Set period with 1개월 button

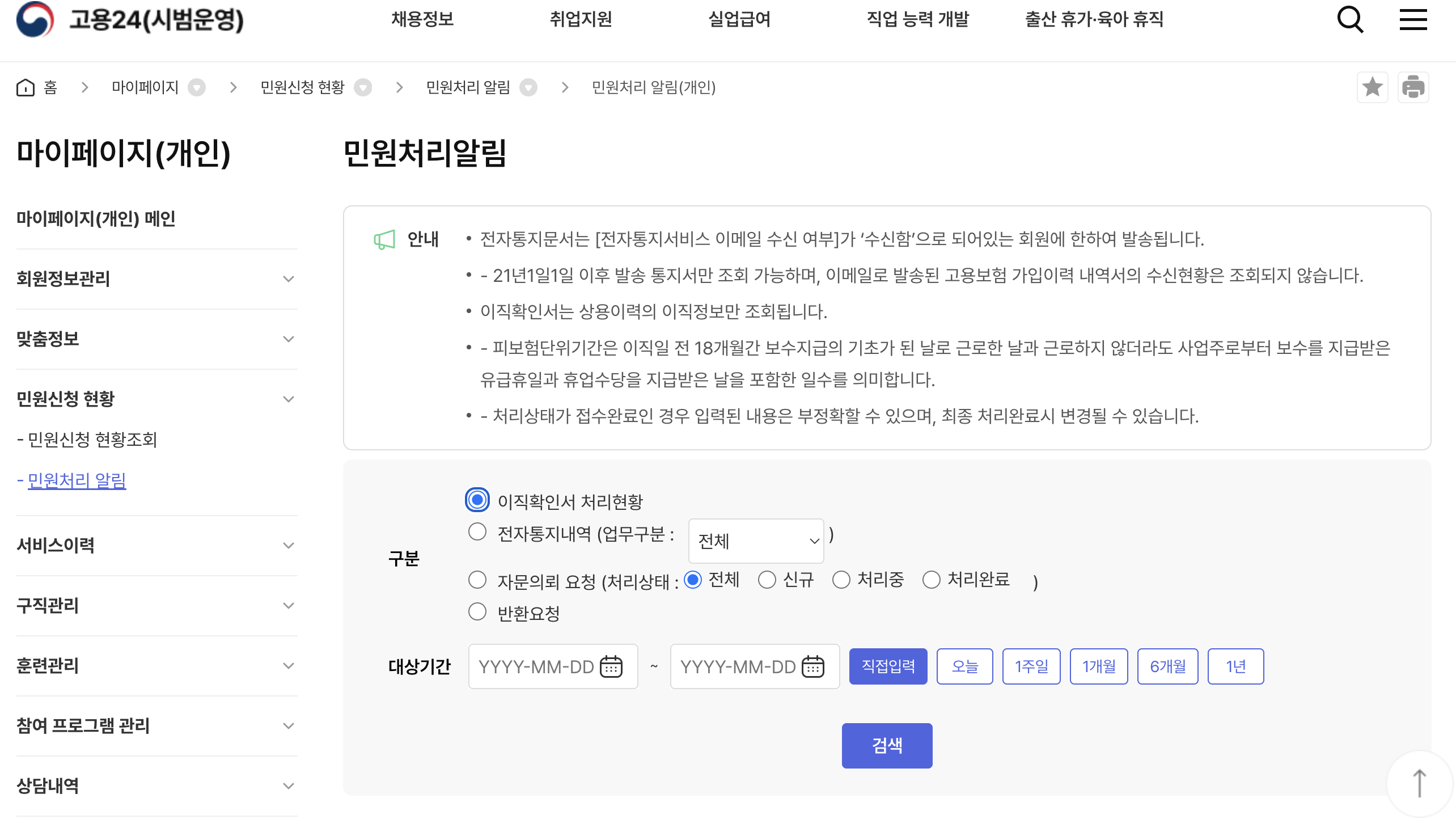[1098, 666]
